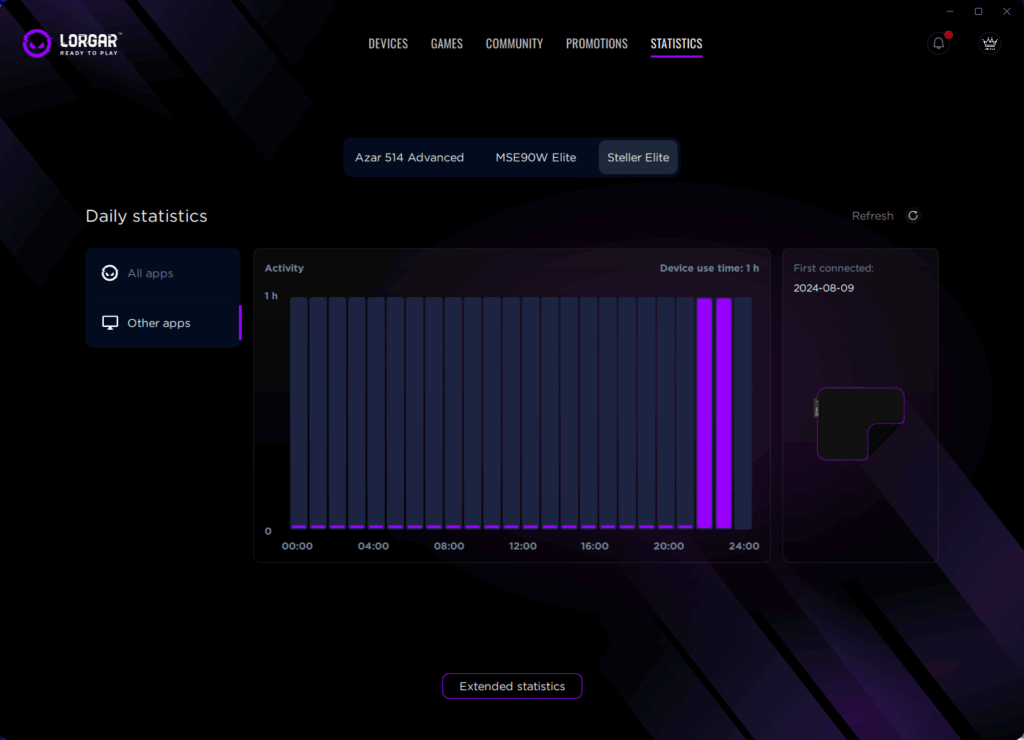1024x740 pixels.
Task: Select the Statistics menu item
Action: [676, 44]
